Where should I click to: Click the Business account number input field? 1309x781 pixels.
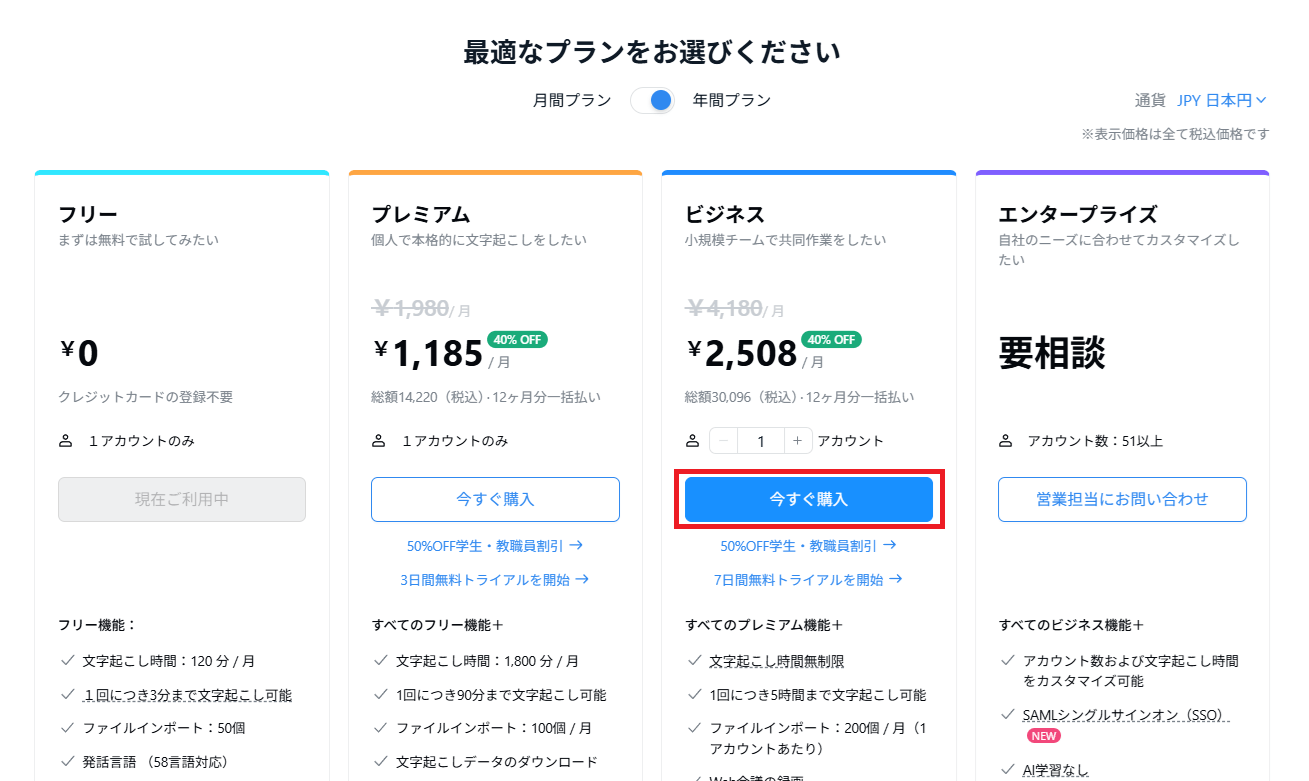click(761, 441)
